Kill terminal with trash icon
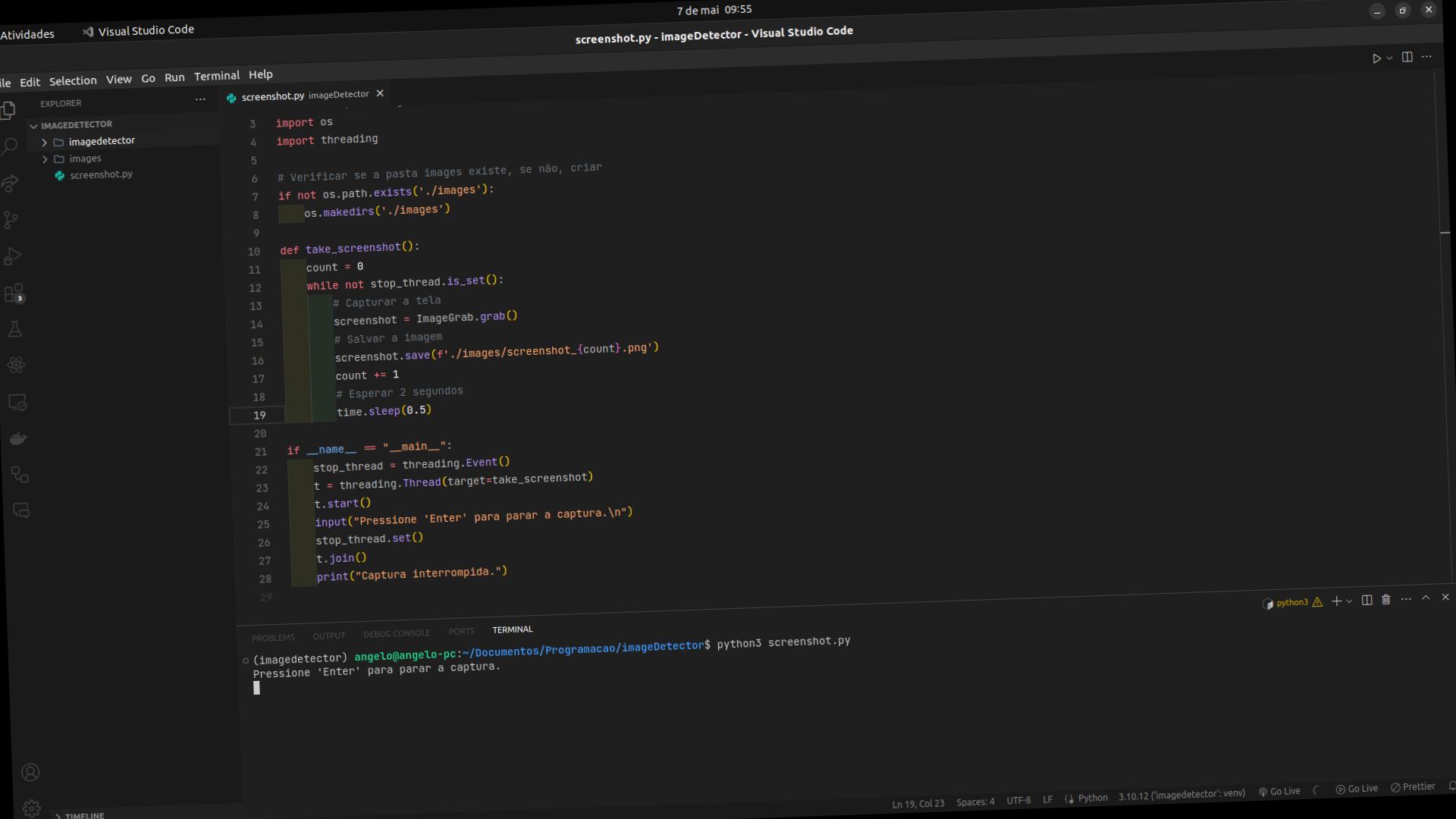The width and height of the screenshot is (1456, 819). (1386, 599)
